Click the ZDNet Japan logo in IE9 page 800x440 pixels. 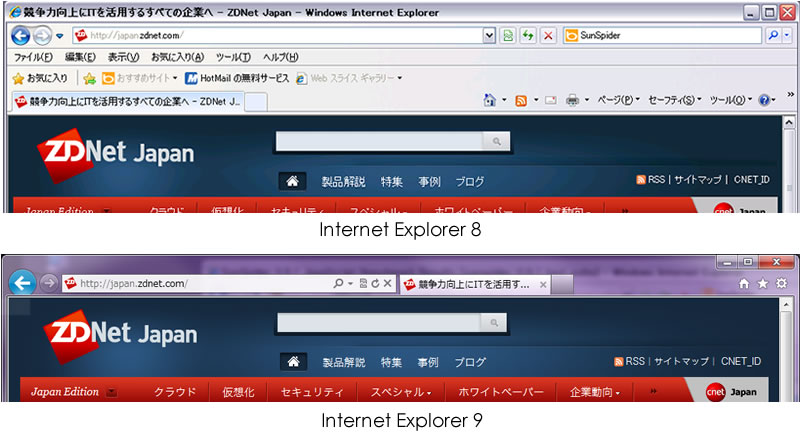(120, 336)
